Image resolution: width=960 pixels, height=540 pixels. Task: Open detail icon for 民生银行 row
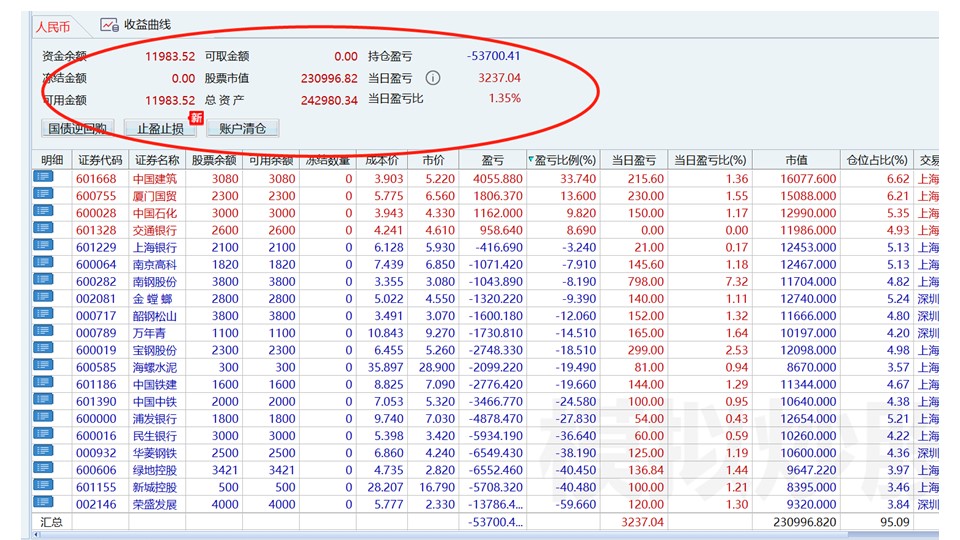[43, 434]
